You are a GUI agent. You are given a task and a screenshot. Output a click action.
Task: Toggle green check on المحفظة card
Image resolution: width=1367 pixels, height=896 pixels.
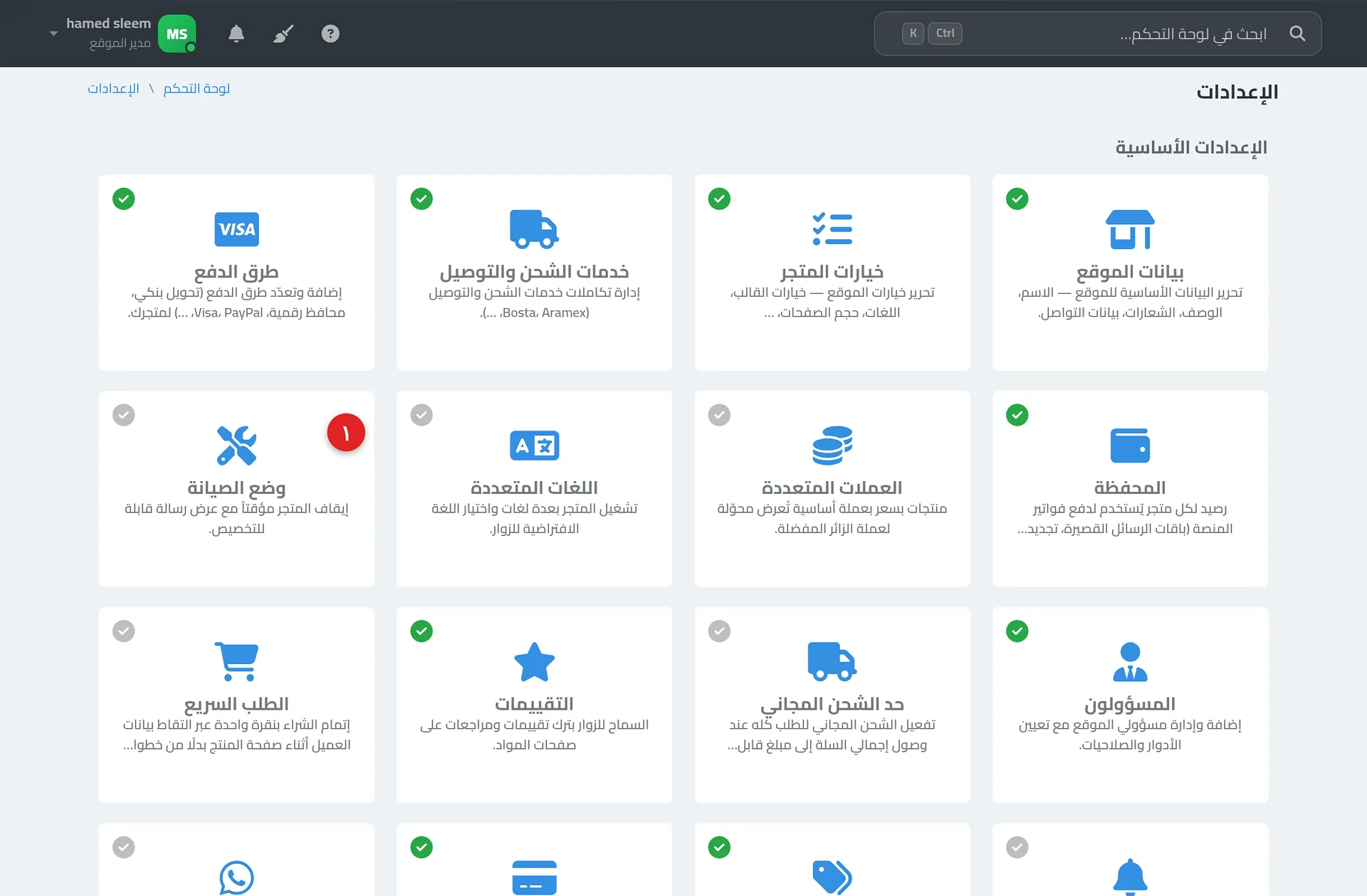pos(1017,415)
